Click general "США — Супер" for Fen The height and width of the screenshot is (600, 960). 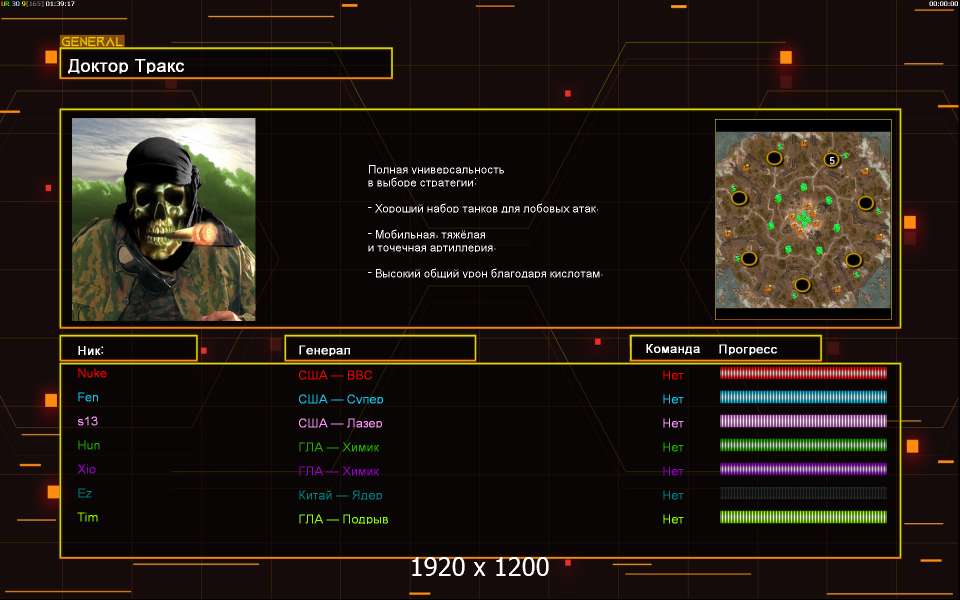pyautogui.click(x=340, y=399)
